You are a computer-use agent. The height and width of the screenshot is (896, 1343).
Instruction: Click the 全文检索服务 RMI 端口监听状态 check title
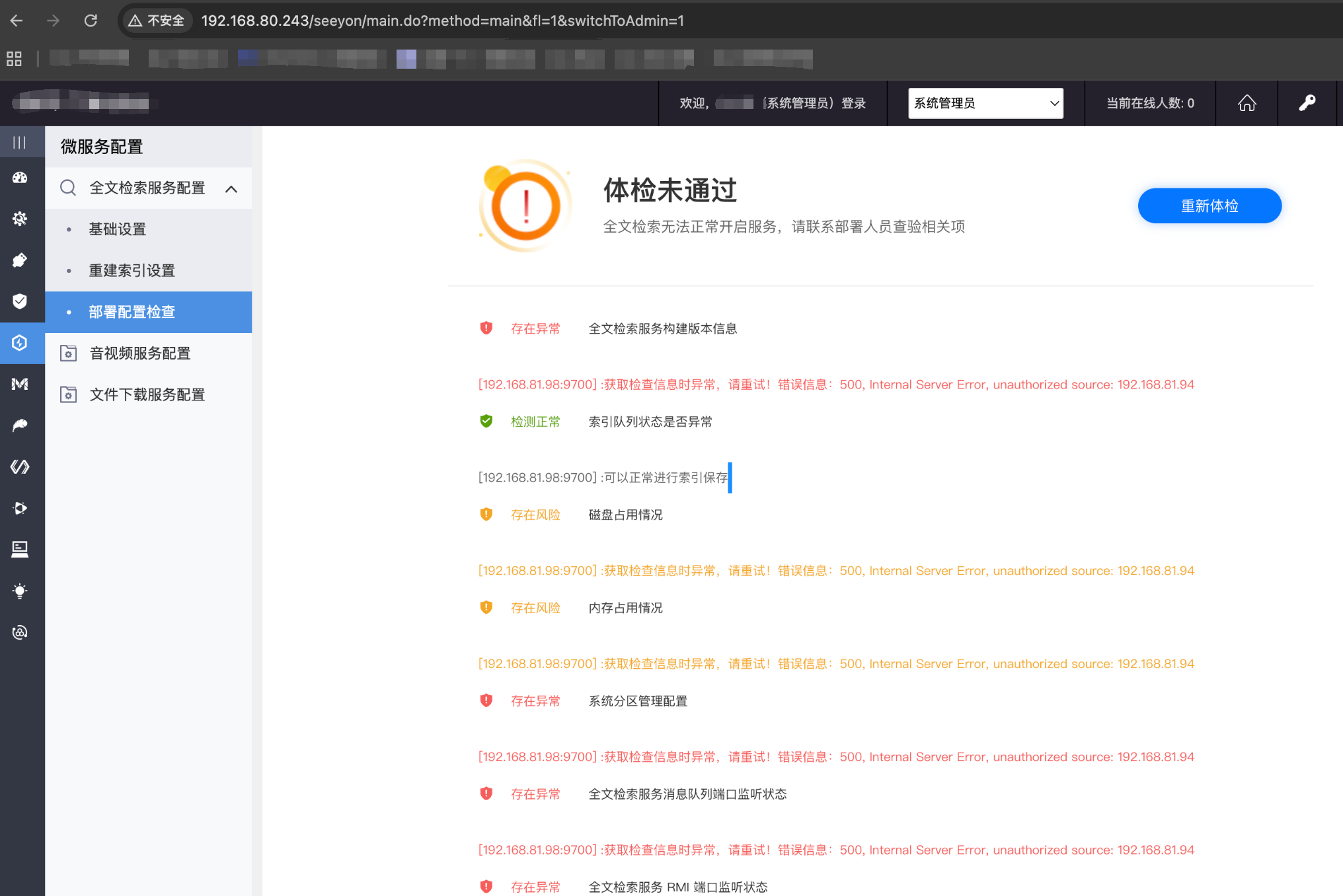[678, 887]
